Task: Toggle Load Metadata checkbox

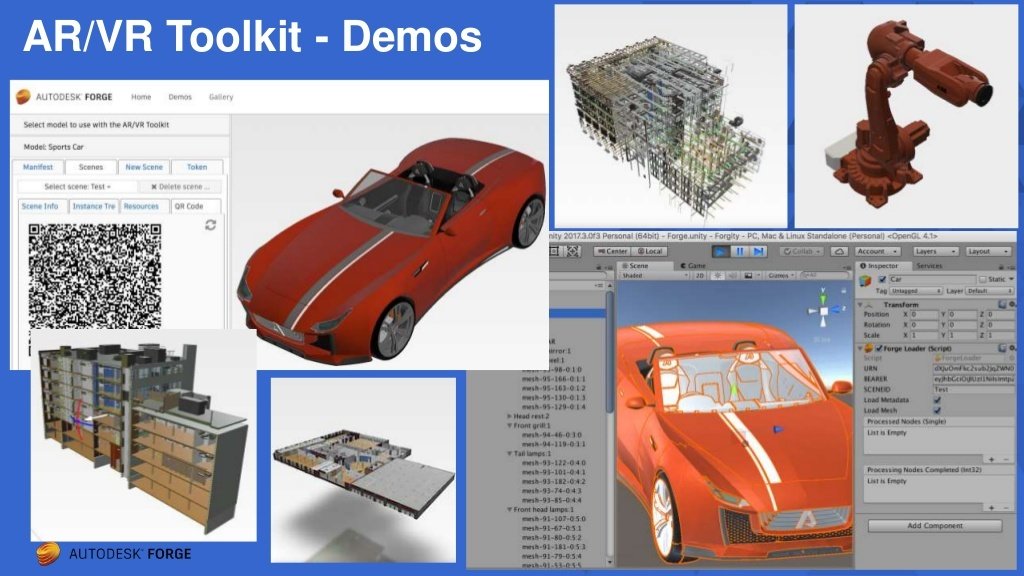Action: coord(938,400)
